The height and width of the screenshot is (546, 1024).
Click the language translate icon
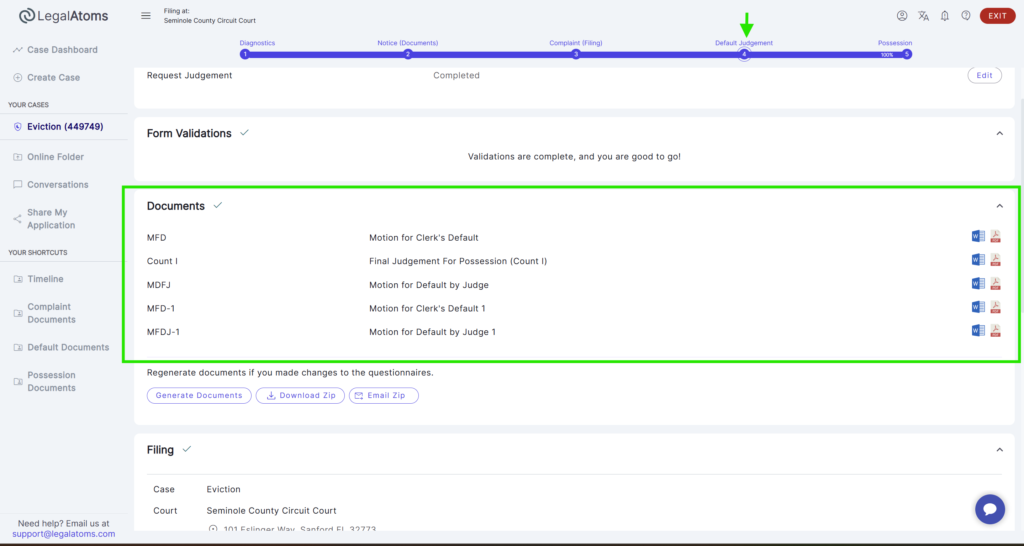923,16
